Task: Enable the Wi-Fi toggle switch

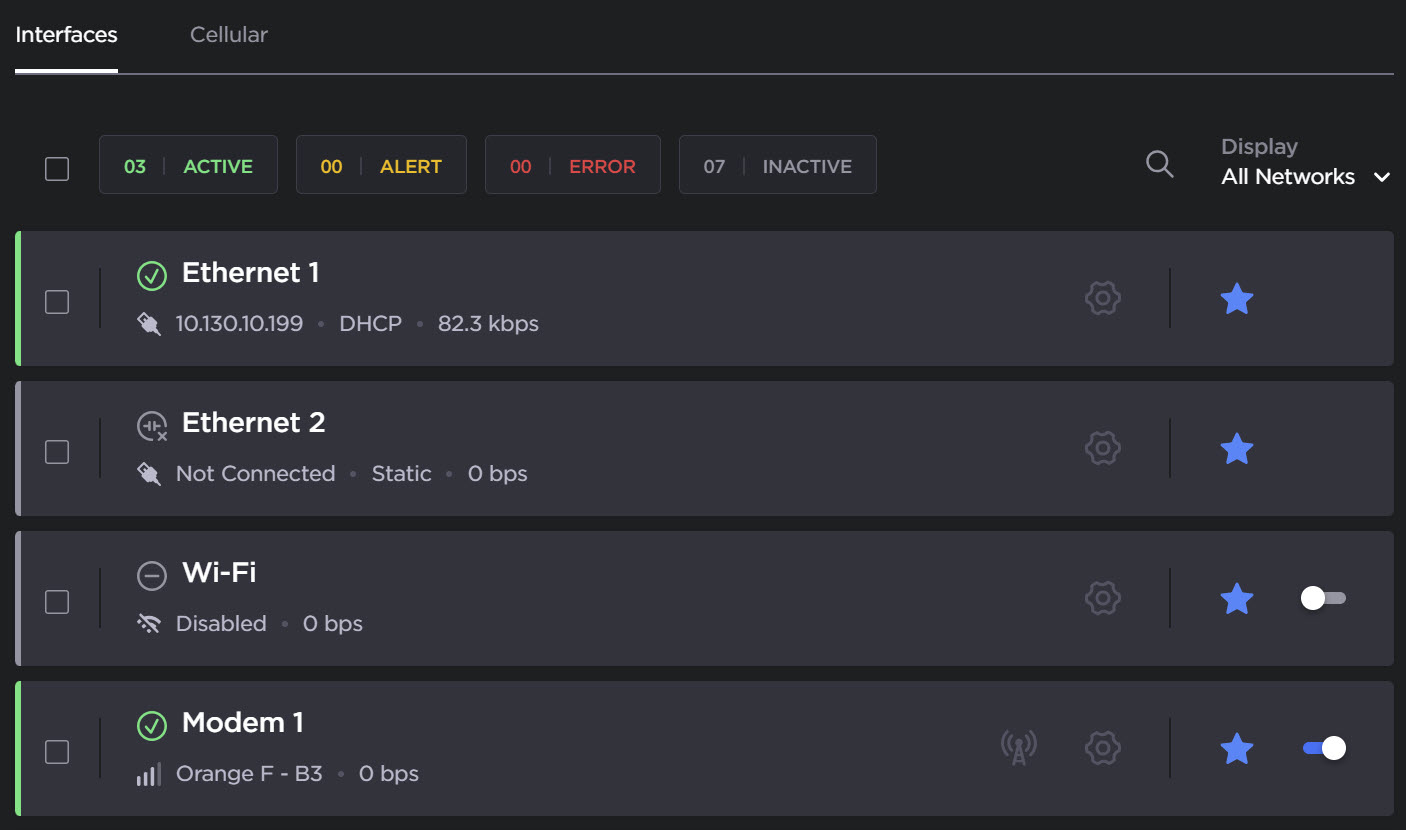Action: tap(1323, 598)
